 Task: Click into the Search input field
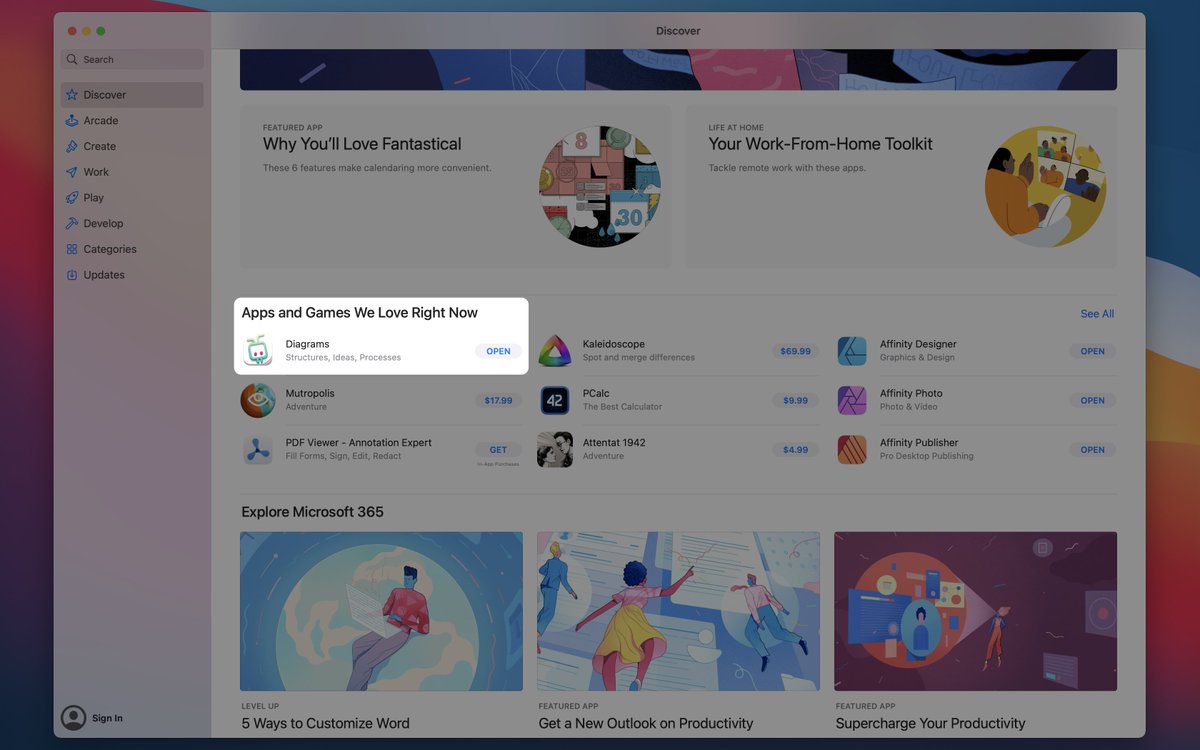132,60
